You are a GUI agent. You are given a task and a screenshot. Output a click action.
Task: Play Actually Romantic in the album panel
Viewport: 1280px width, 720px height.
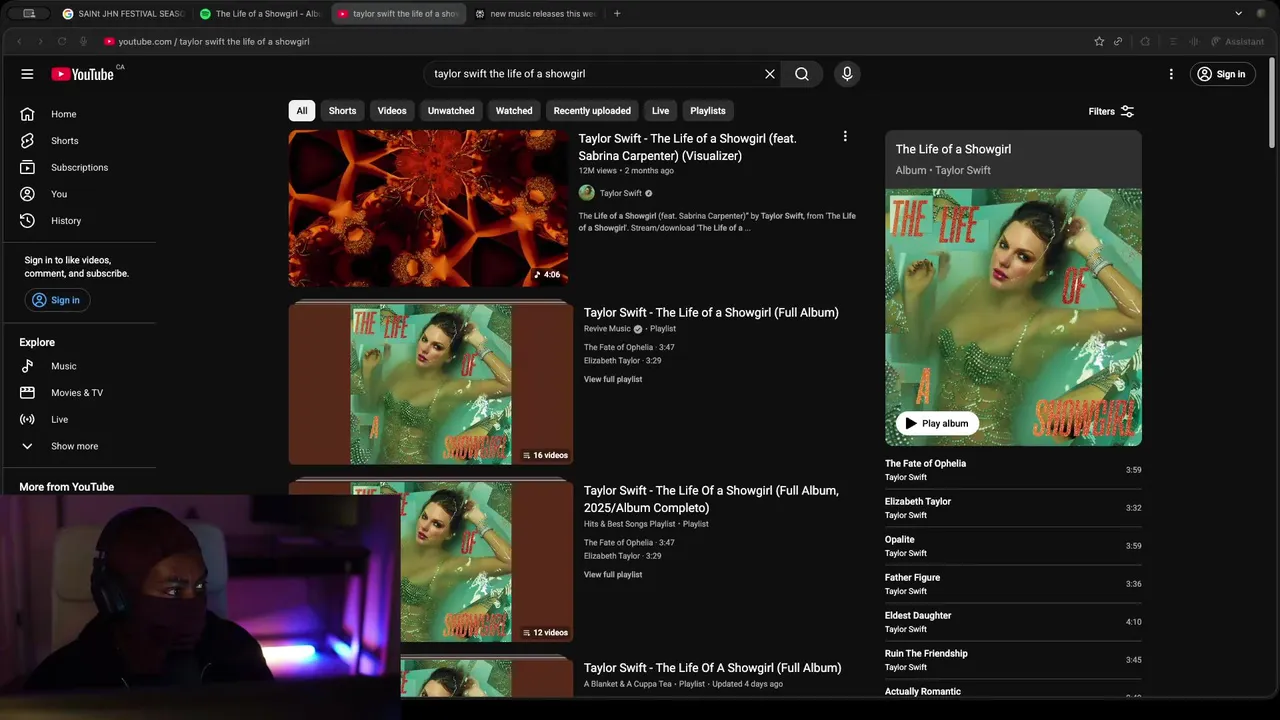[x=1013, y=692]
